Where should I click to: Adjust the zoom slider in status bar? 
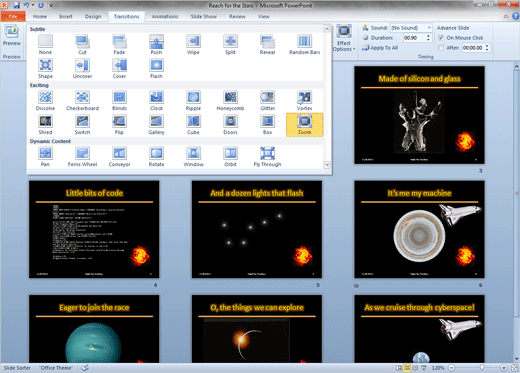pos(482,368)
